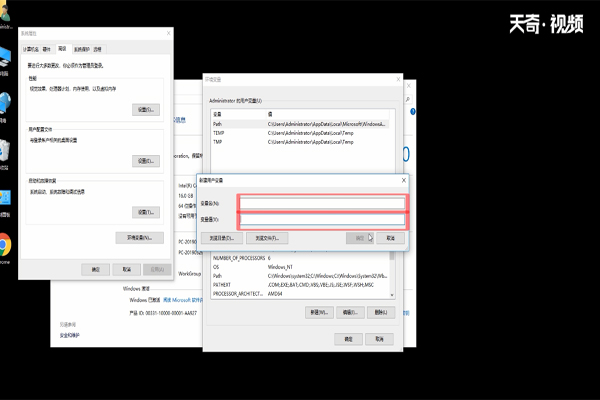This screenshot has height=400, width=600.
Task: Select the user variable Path row
Action: pos(300,124)
